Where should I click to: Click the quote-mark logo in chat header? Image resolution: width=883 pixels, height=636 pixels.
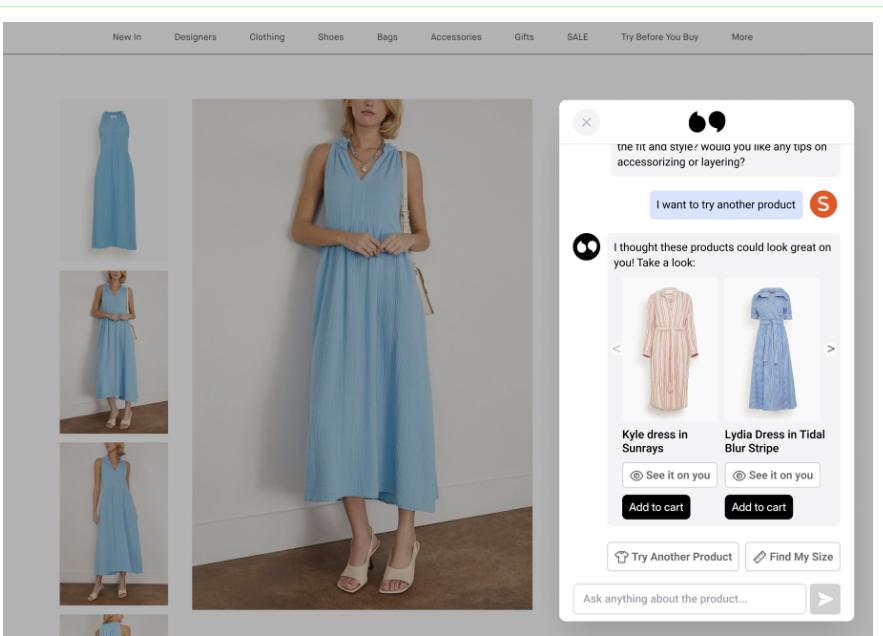pyautogui.click(x=707, y=121)
